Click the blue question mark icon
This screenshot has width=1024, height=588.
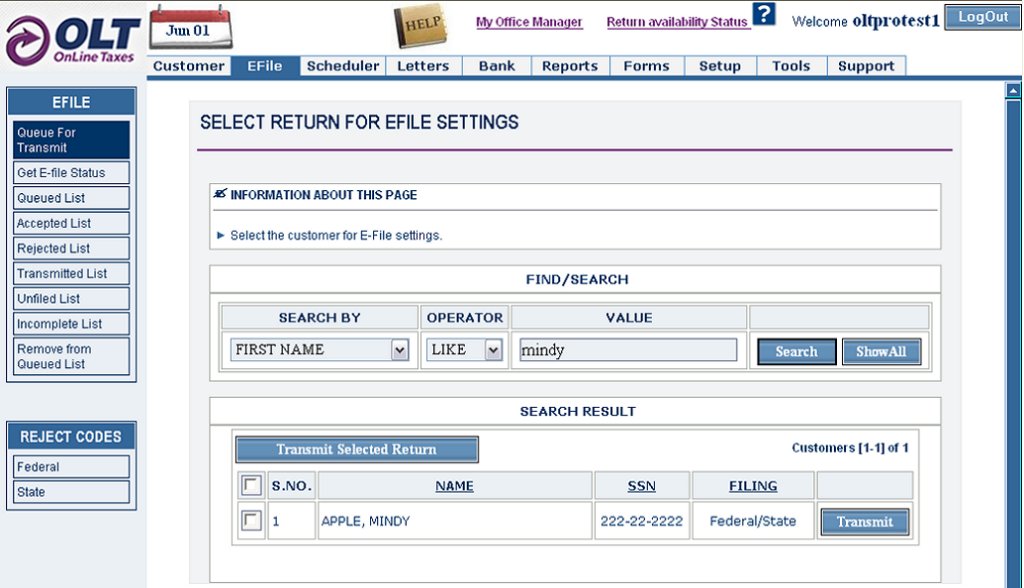click(x=763, y=14)
